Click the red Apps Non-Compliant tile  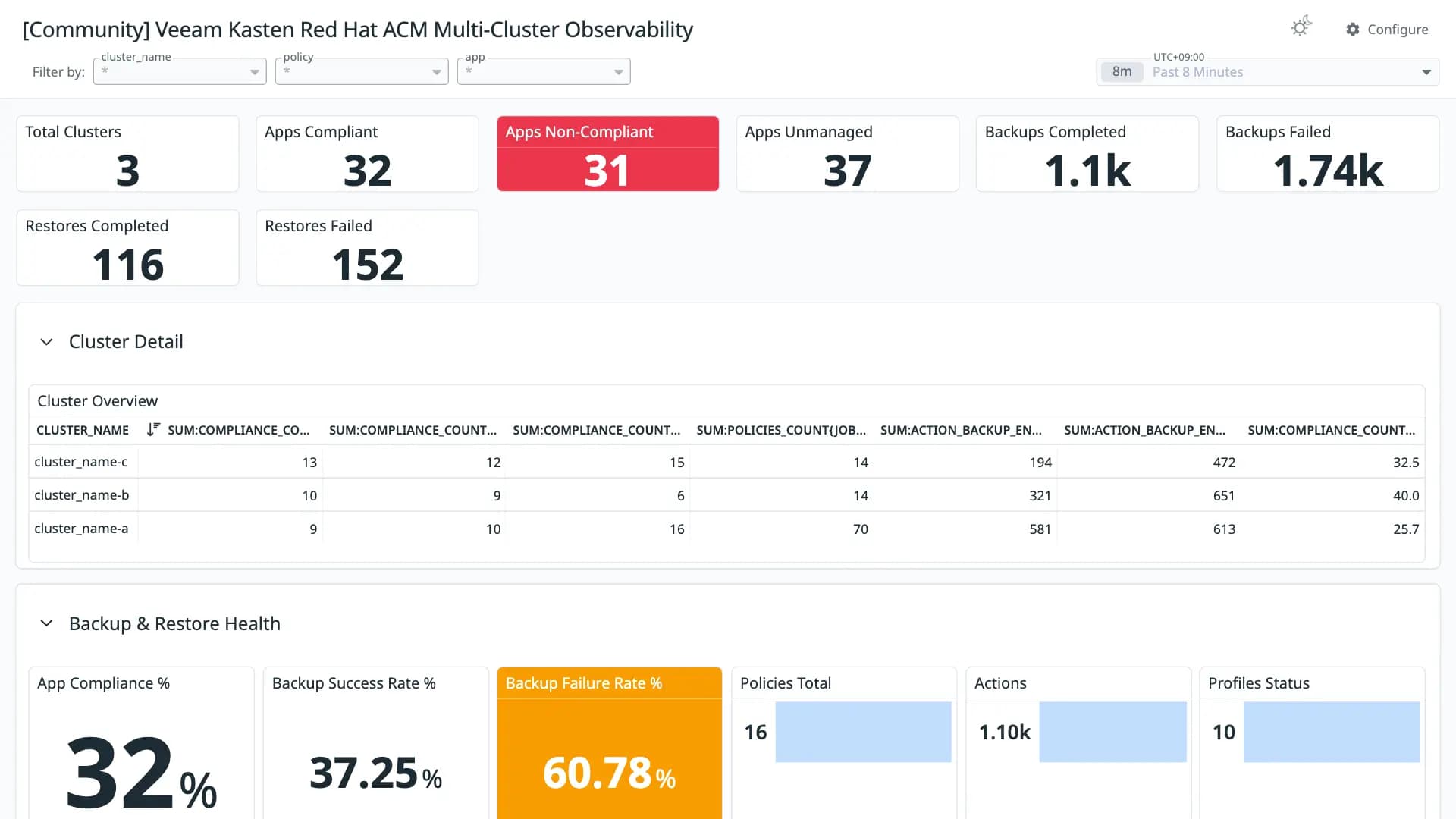click(x=607, y=154)
